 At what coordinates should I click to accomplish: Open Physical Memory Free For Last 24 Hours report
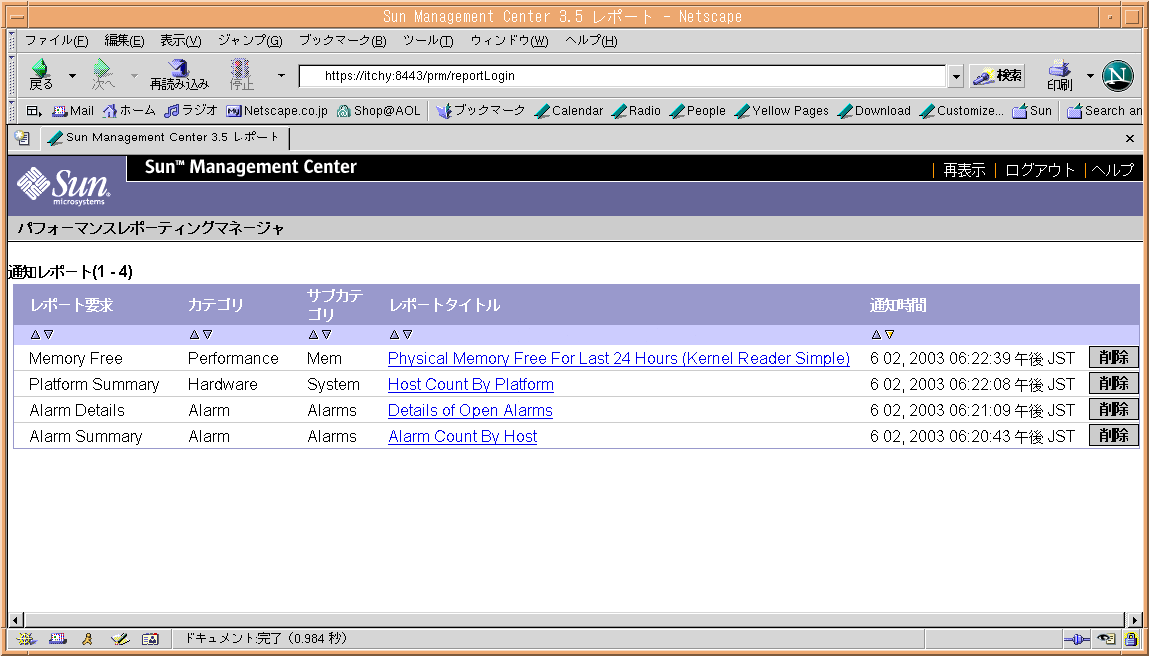coord(618,358)
